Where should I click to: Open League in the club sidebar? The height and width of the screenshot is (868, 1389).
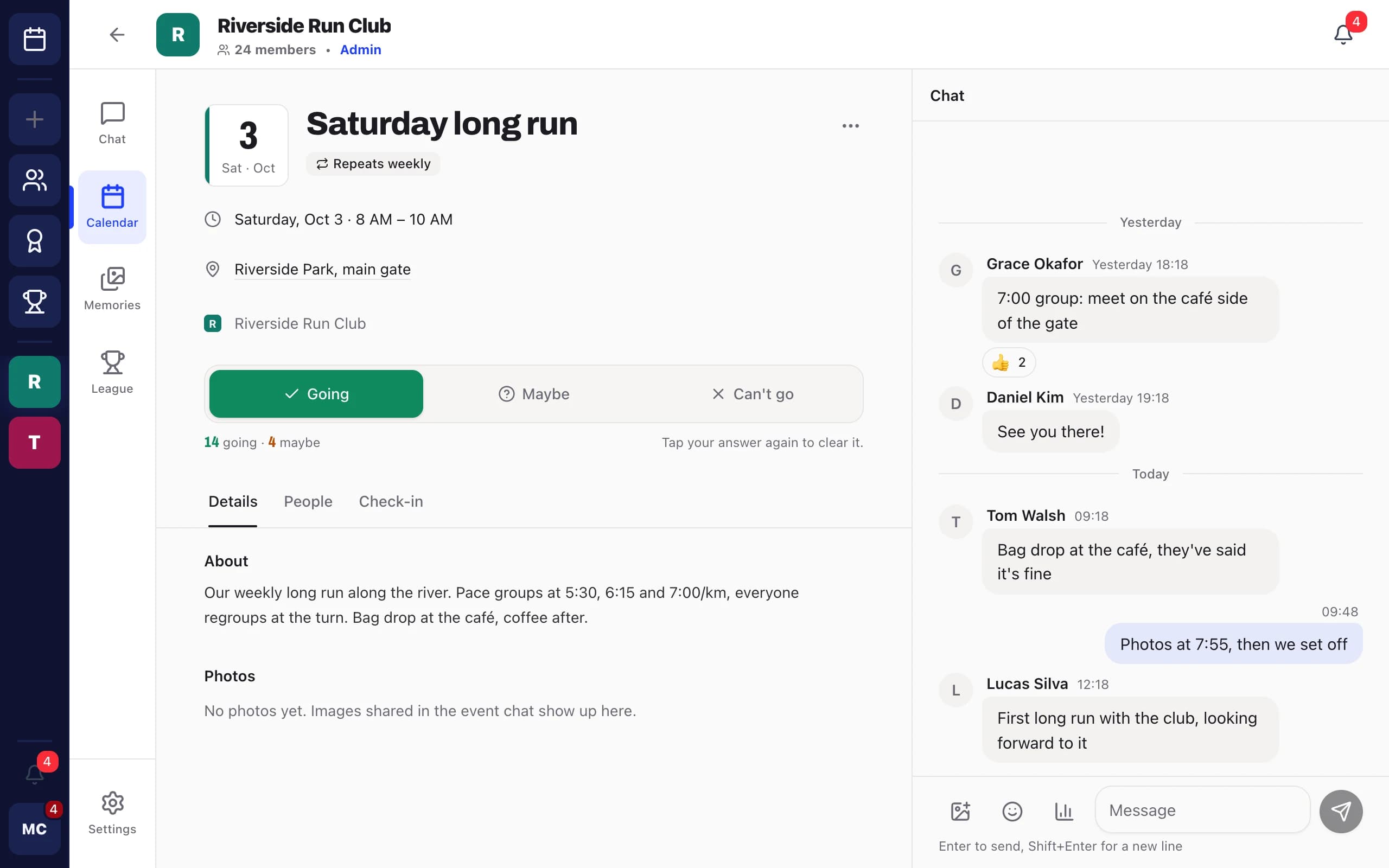coord(112,373)
